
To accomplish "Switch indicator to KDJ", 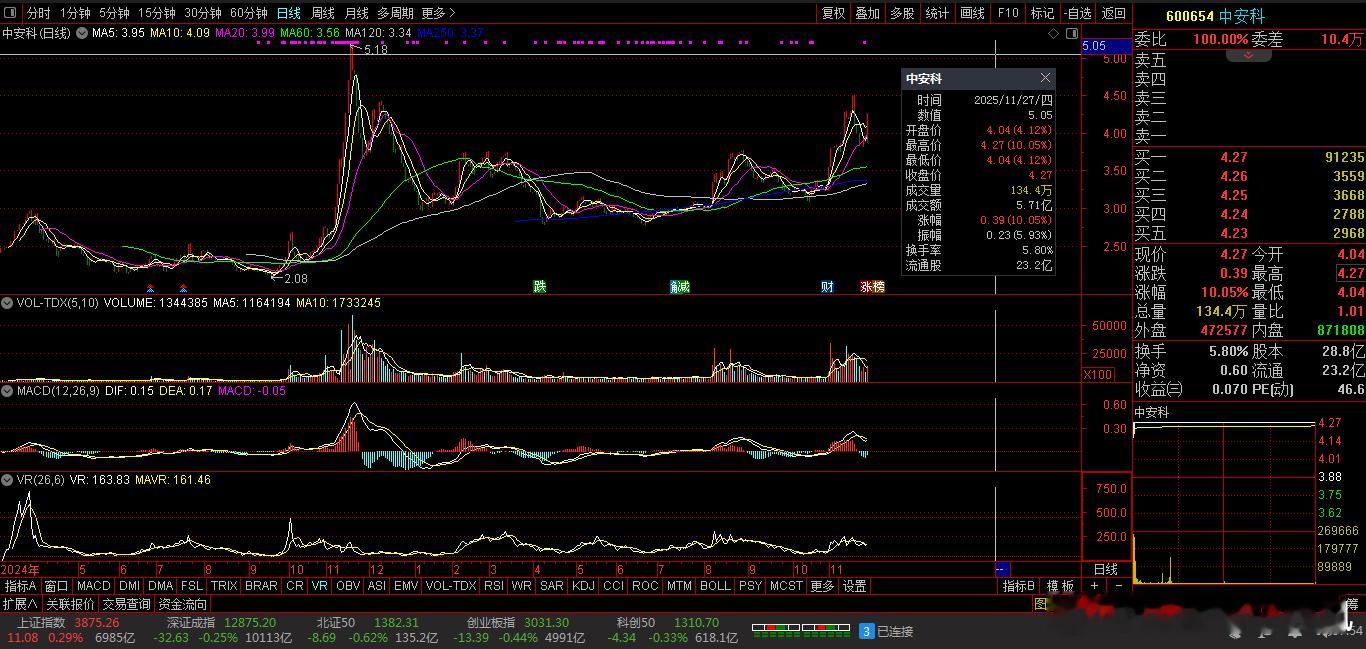I will pyautogui.click(x=583, y=586).
